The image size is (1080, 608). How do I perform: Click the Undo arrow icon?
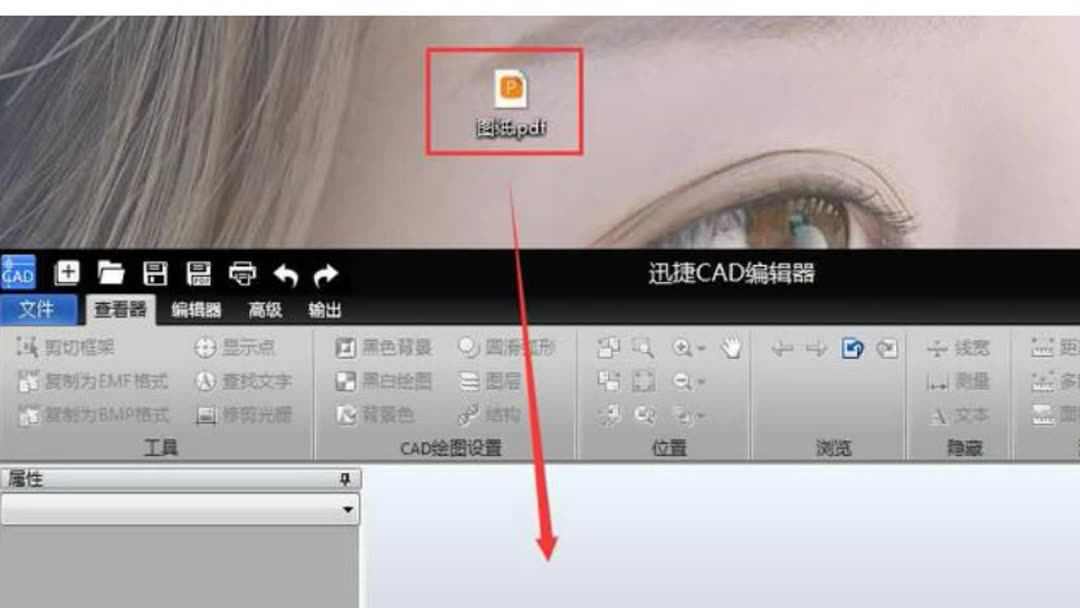287,275
